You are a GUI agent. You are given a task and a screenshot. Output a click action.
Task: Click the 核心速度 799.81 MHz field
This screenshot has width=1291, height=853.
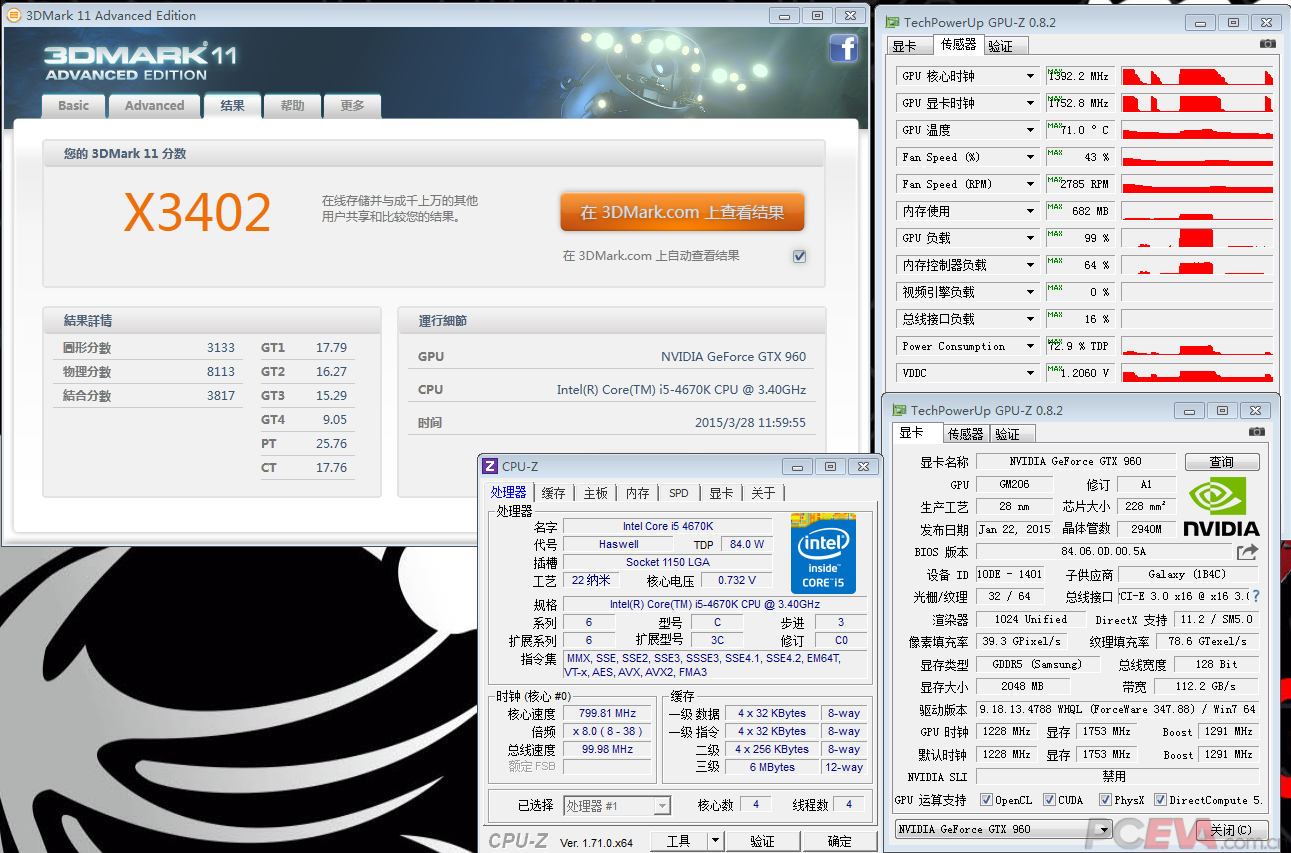[x=607, y=713]
